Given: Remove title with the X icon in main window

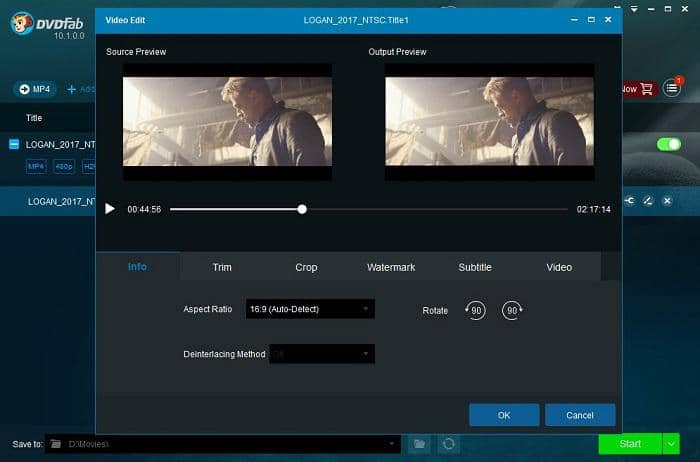Looking at the screenshot, I should point(667,201).
